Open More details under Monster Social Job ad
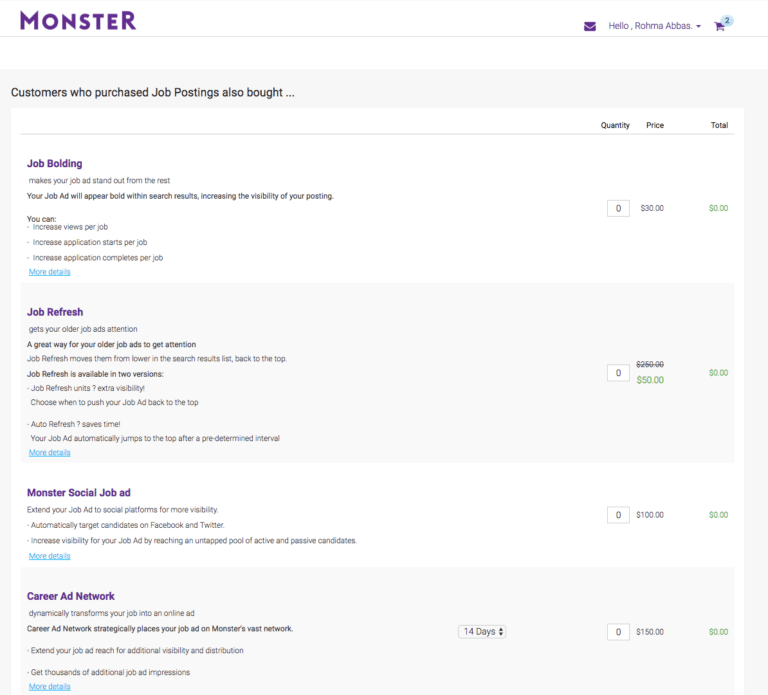 tap(49, 556)
